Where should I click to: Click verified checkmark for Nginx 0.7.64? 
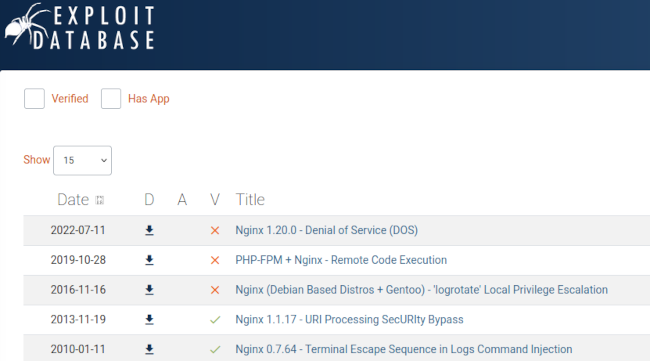click(x=215, y=350)
